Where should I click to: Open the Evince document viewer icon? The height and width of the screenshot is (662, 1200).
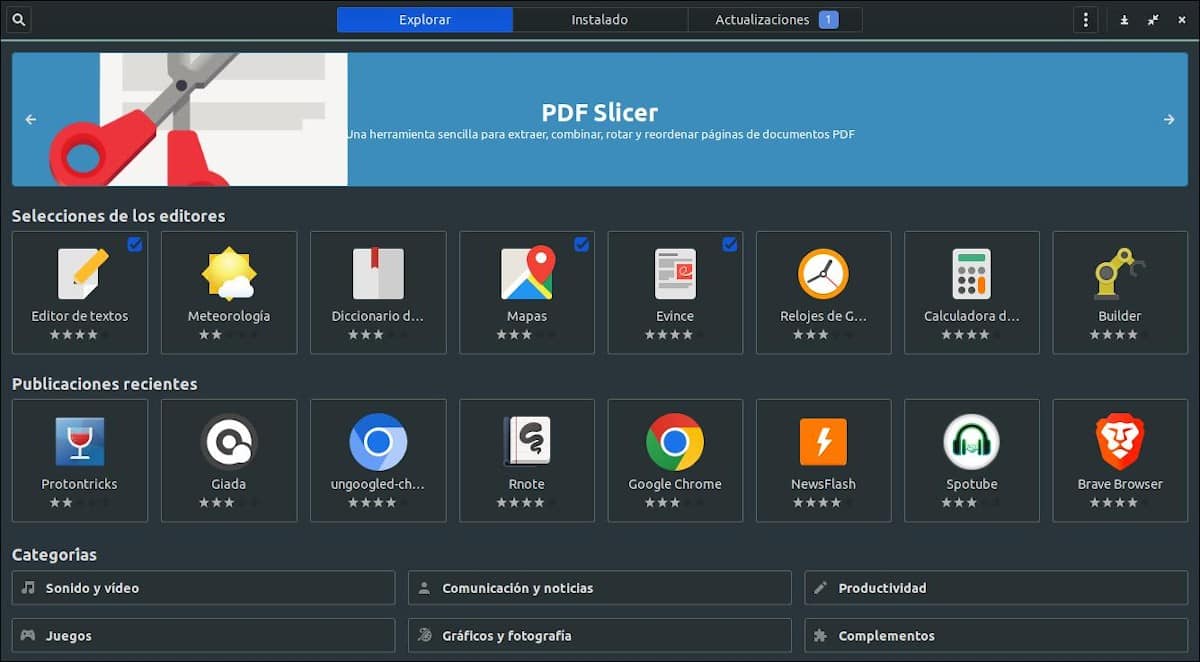[x=675, y=273]
